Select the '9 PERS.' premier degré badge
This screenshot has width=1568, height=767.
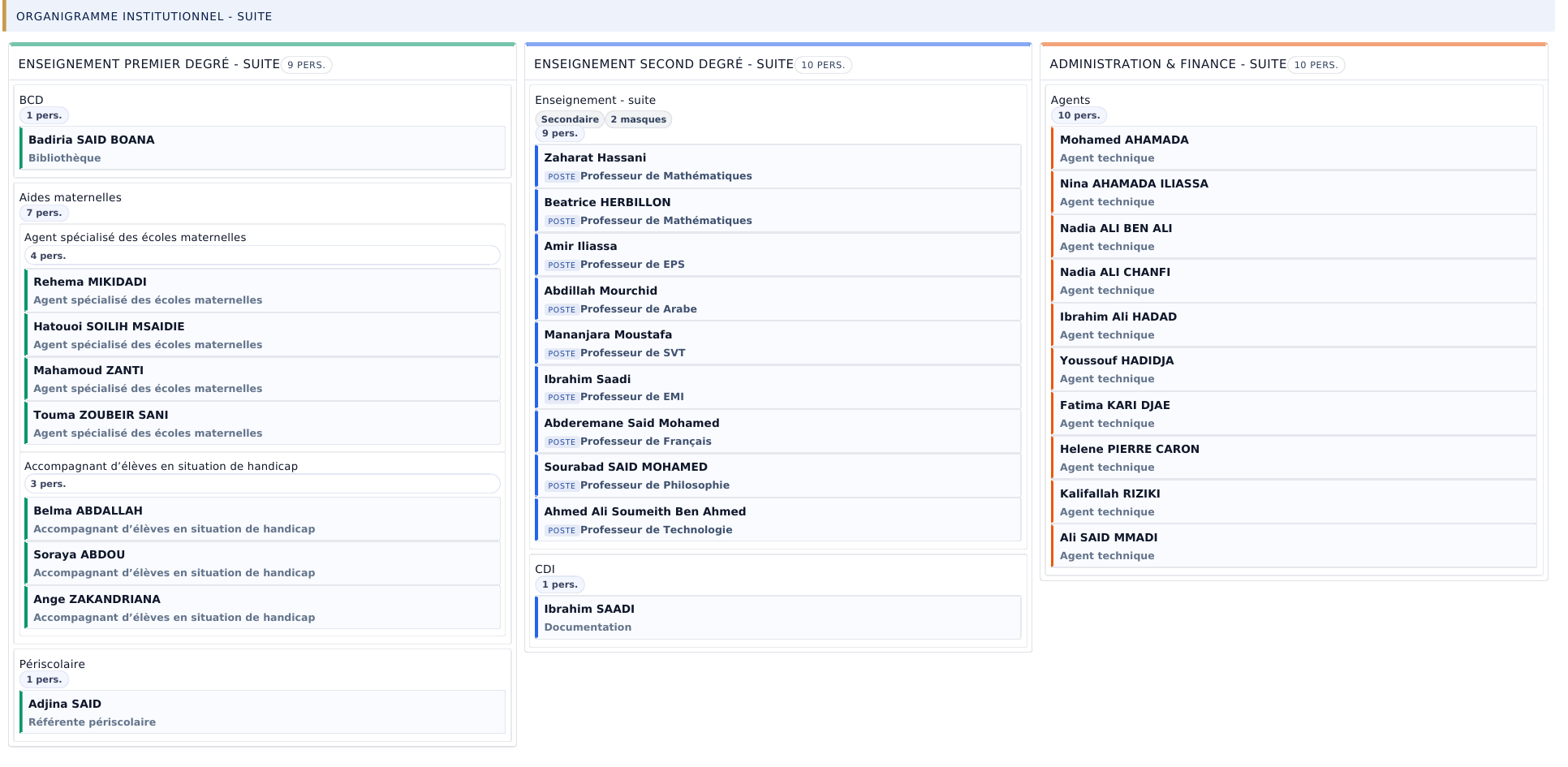(x=306, y=65)
